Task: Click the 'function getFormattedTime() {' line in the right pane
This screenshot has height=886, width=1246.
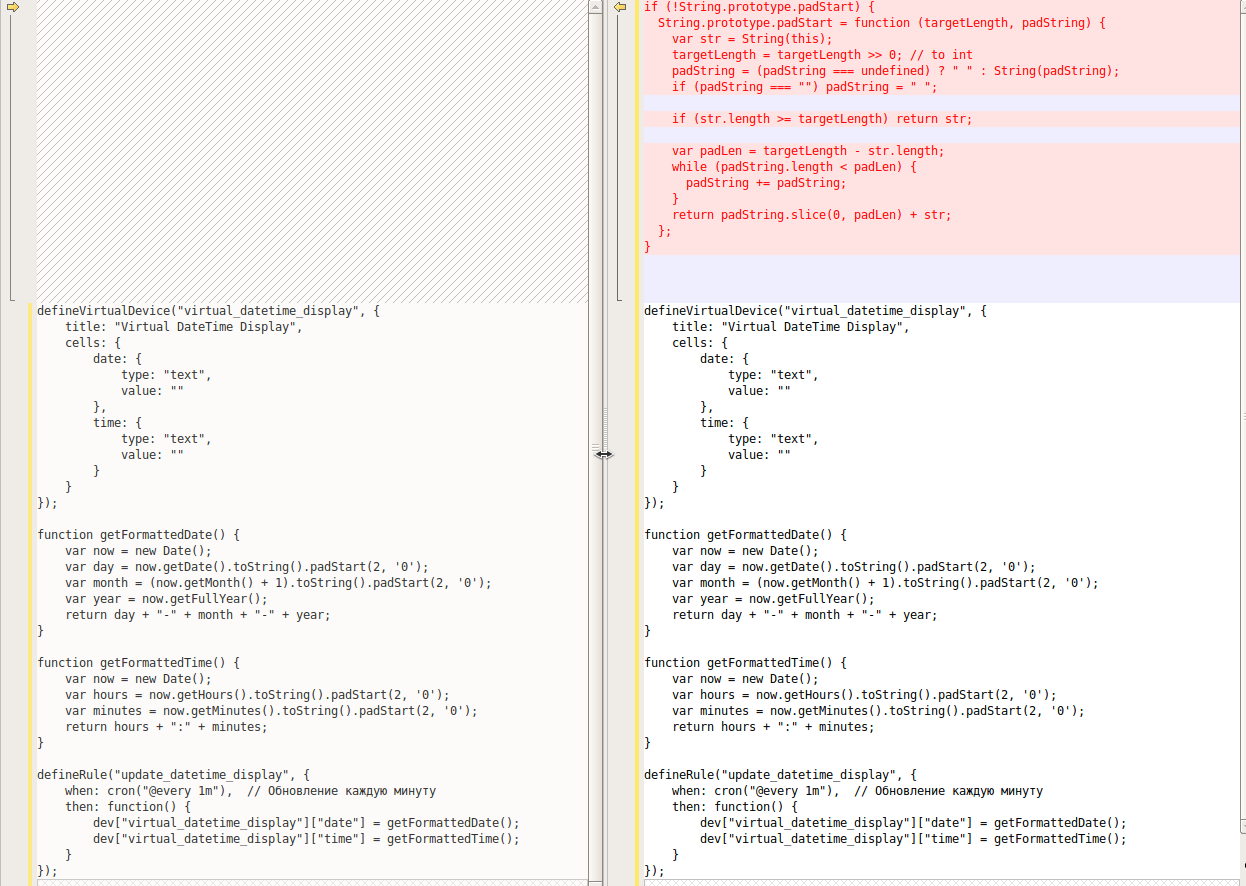Action: [745, 663]
